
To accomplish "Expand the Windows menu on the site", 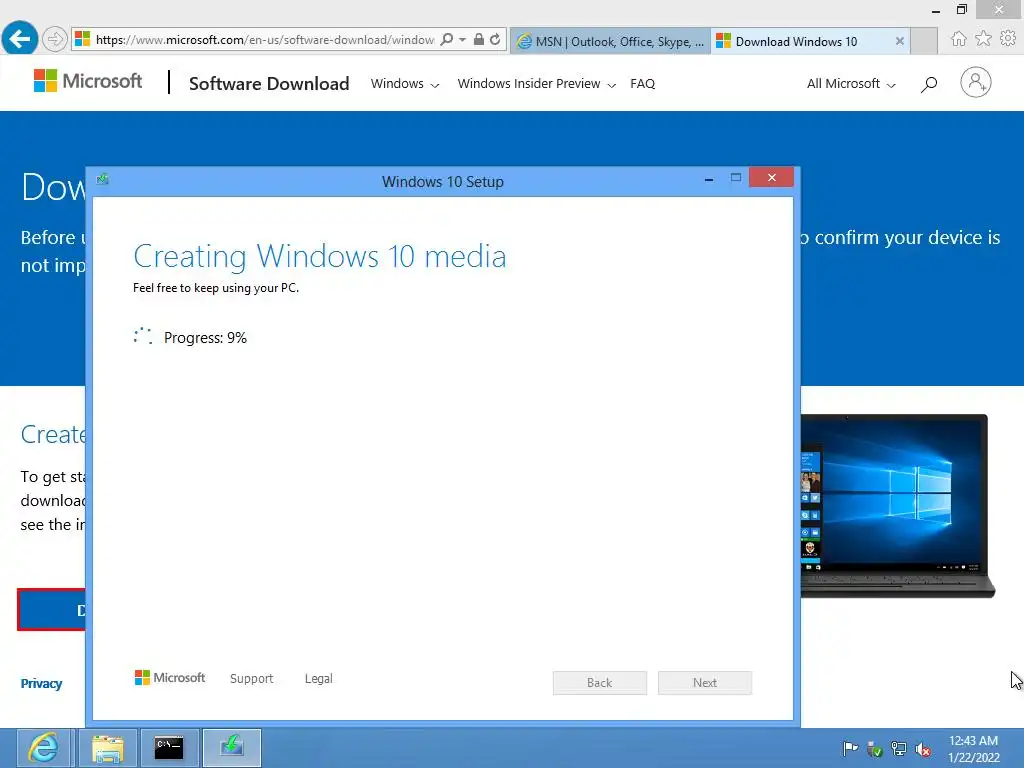I will click(405, 84).
